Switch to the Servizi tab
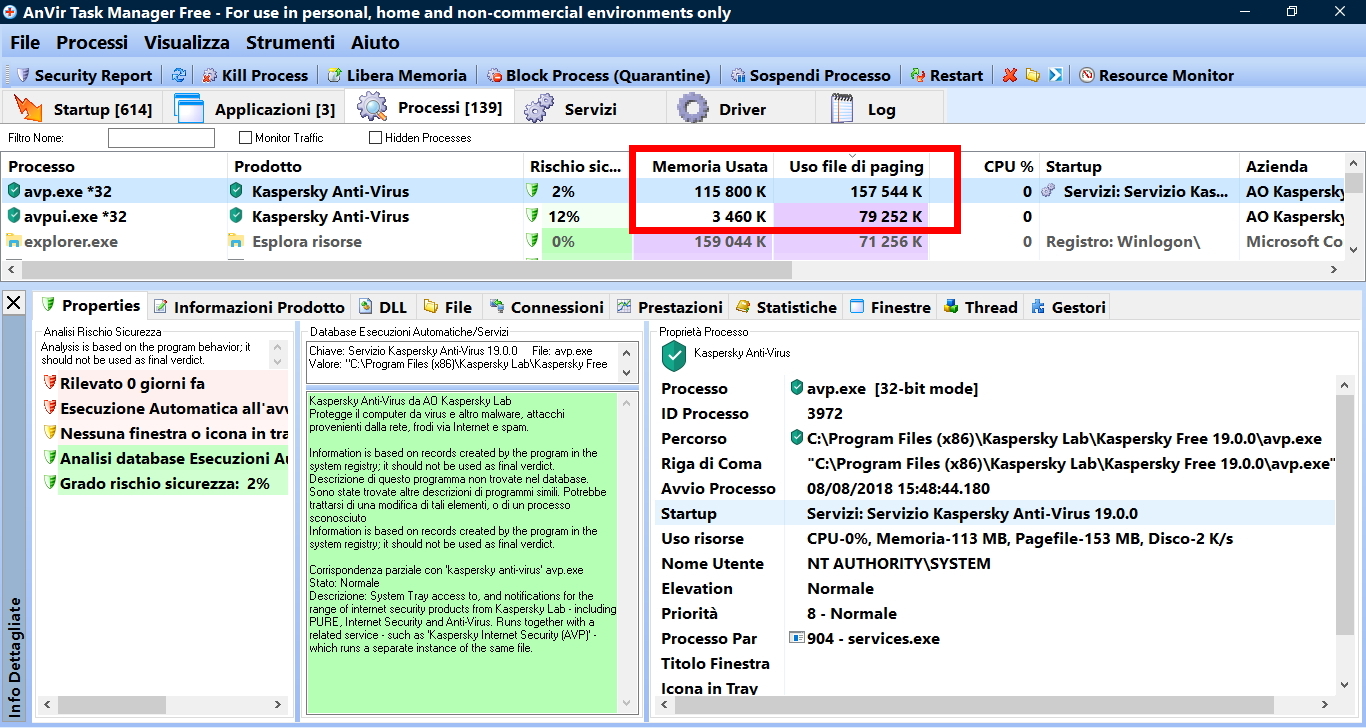Screen dimensions: 1366x728 click(590, 109)
